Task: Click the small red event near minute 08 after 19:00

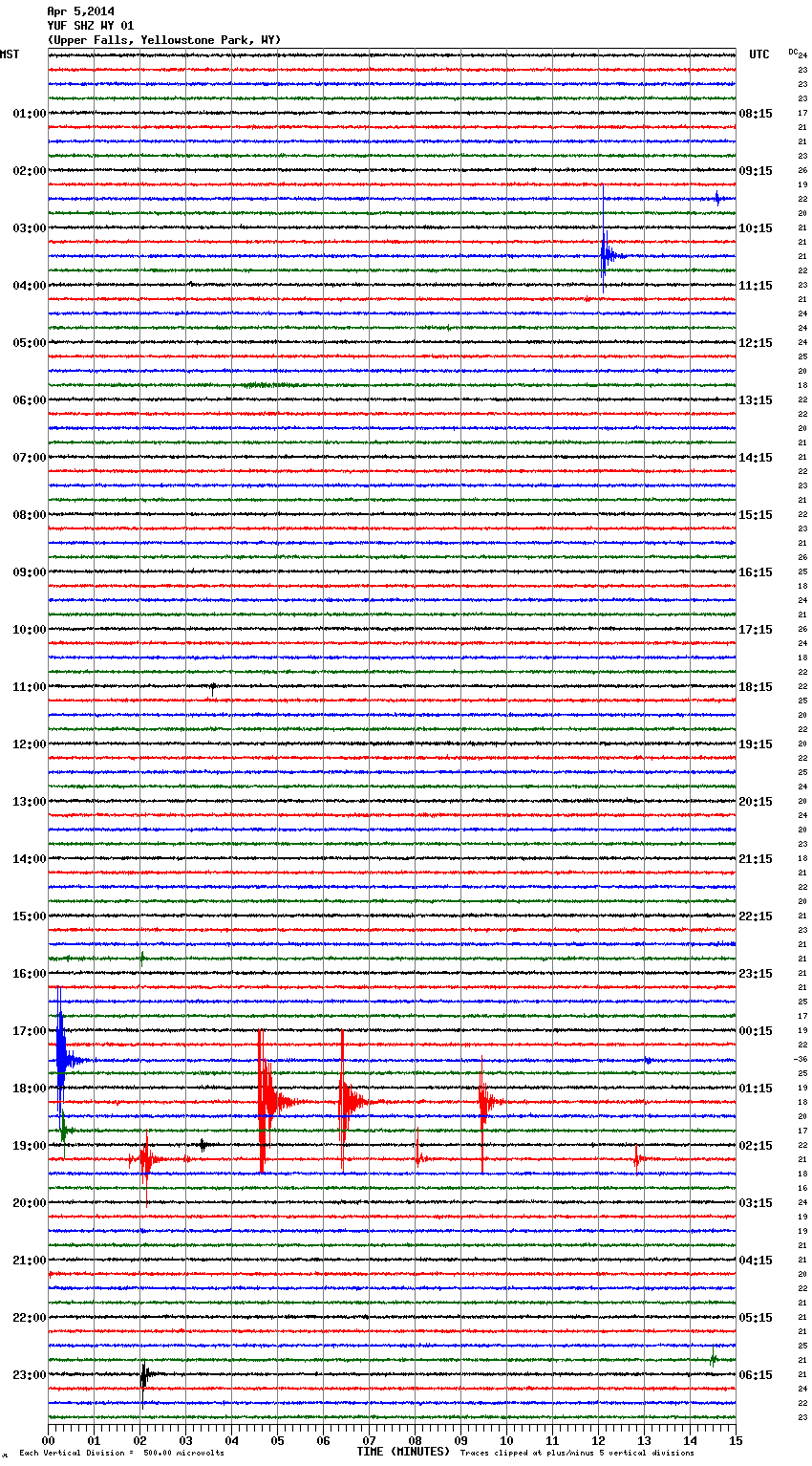Action: point(418,1158)
